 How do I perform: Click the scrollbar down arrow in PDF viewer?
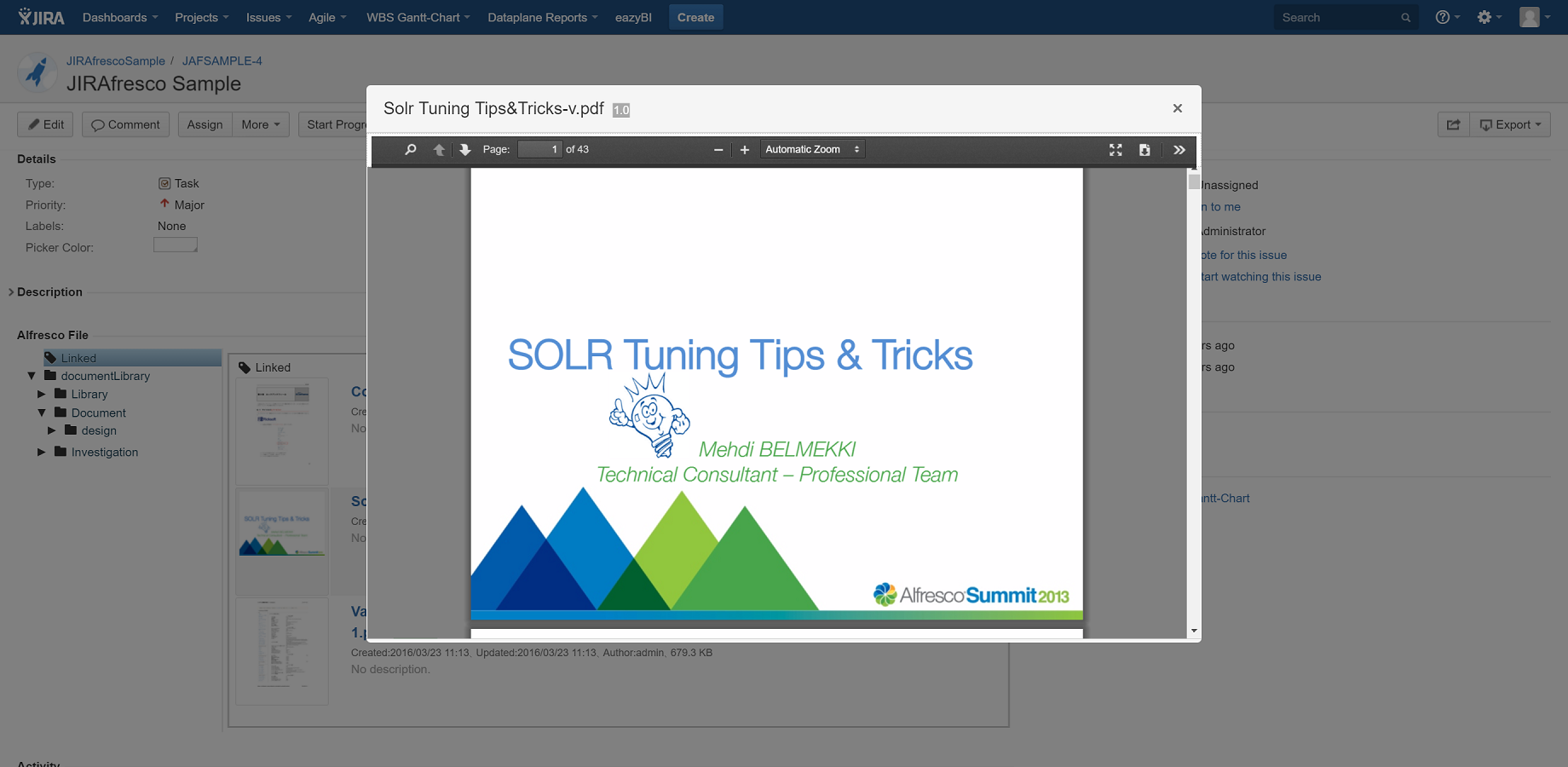[x=1195, y=631]
